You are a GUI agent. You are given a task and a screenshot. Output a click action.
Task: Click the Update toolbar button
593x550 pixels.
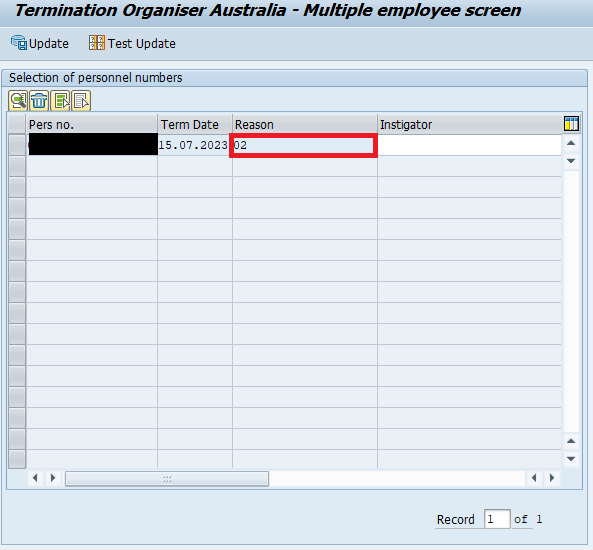click(x=40, y=43)
